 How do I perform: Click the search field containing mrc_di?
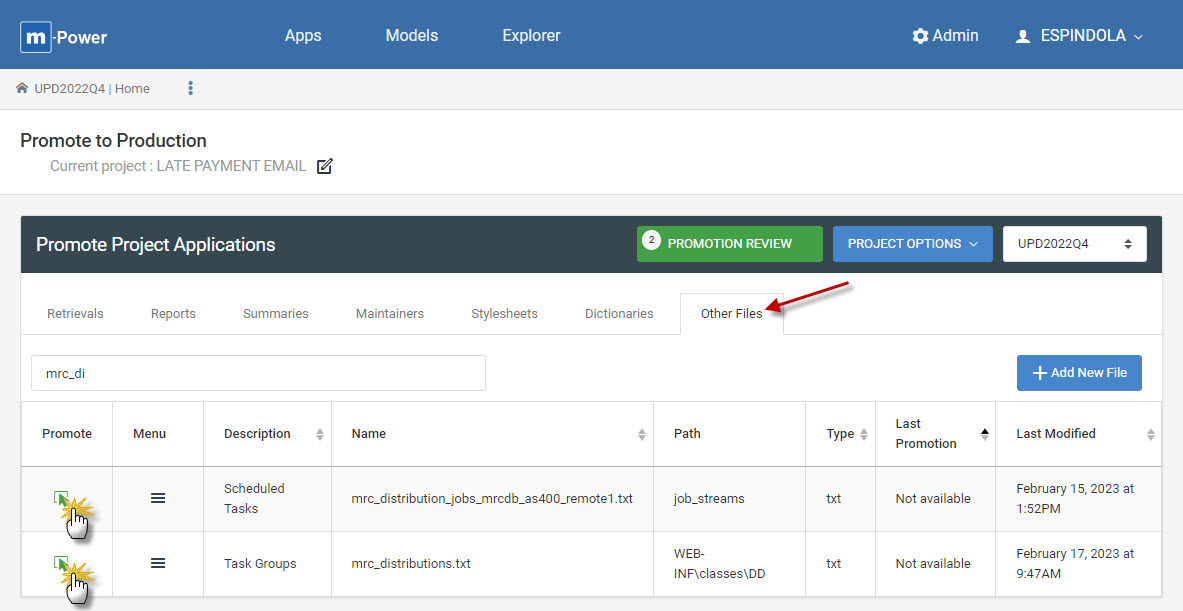(x=258, y=372)
